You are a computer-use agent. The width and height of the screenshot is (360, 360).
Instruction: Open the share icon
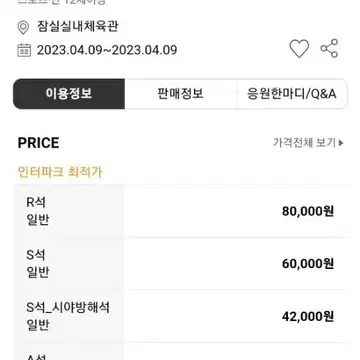pos(329,49)
